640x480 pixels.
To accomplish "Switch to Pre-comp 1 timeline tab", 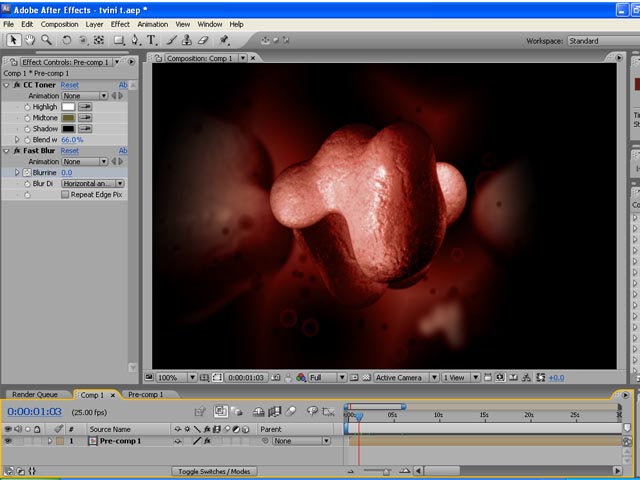I will 145,395.
